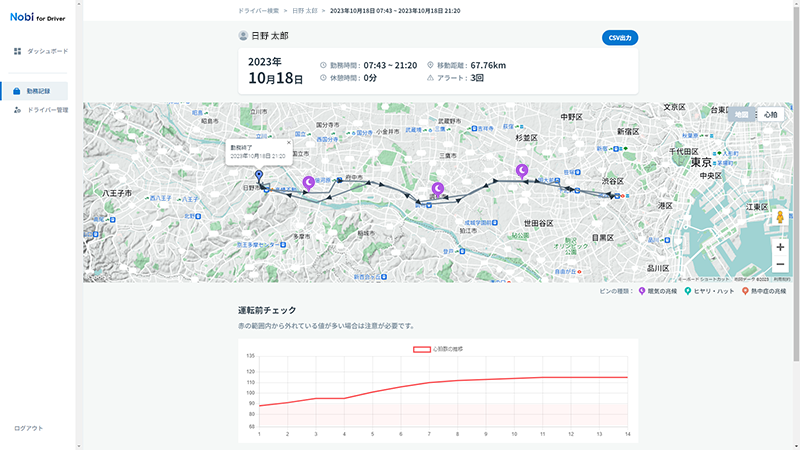The width and height of the screenshot is (800, 450).
Task: Click the rightmost purple sleepiness pin on map
Action: click(521, 171)
